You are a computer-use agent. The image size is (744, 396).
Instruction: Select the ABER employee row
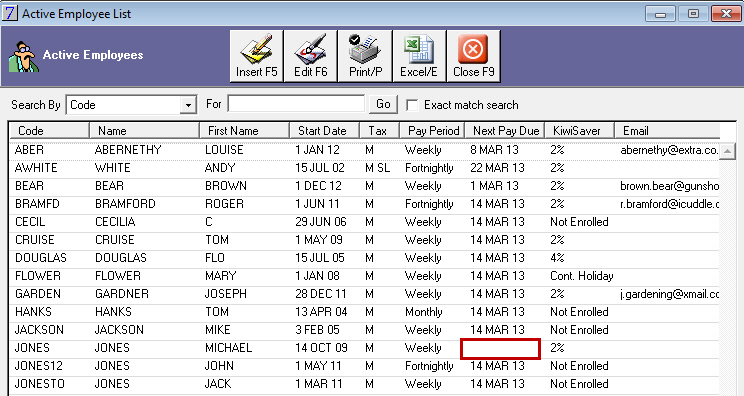[x=364, y=150]
